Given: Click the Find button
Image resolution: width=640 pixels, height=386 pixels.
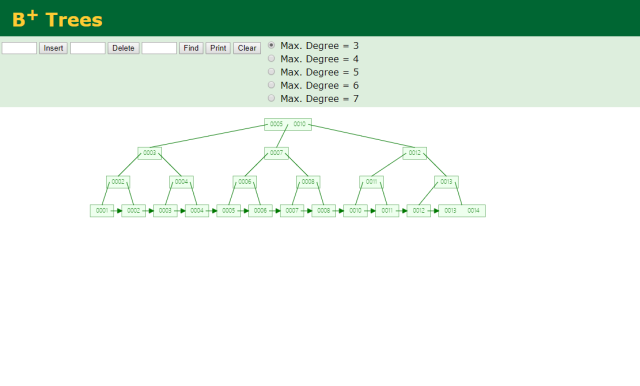Looking at the screenshot, I should click(x=191, y=48).
